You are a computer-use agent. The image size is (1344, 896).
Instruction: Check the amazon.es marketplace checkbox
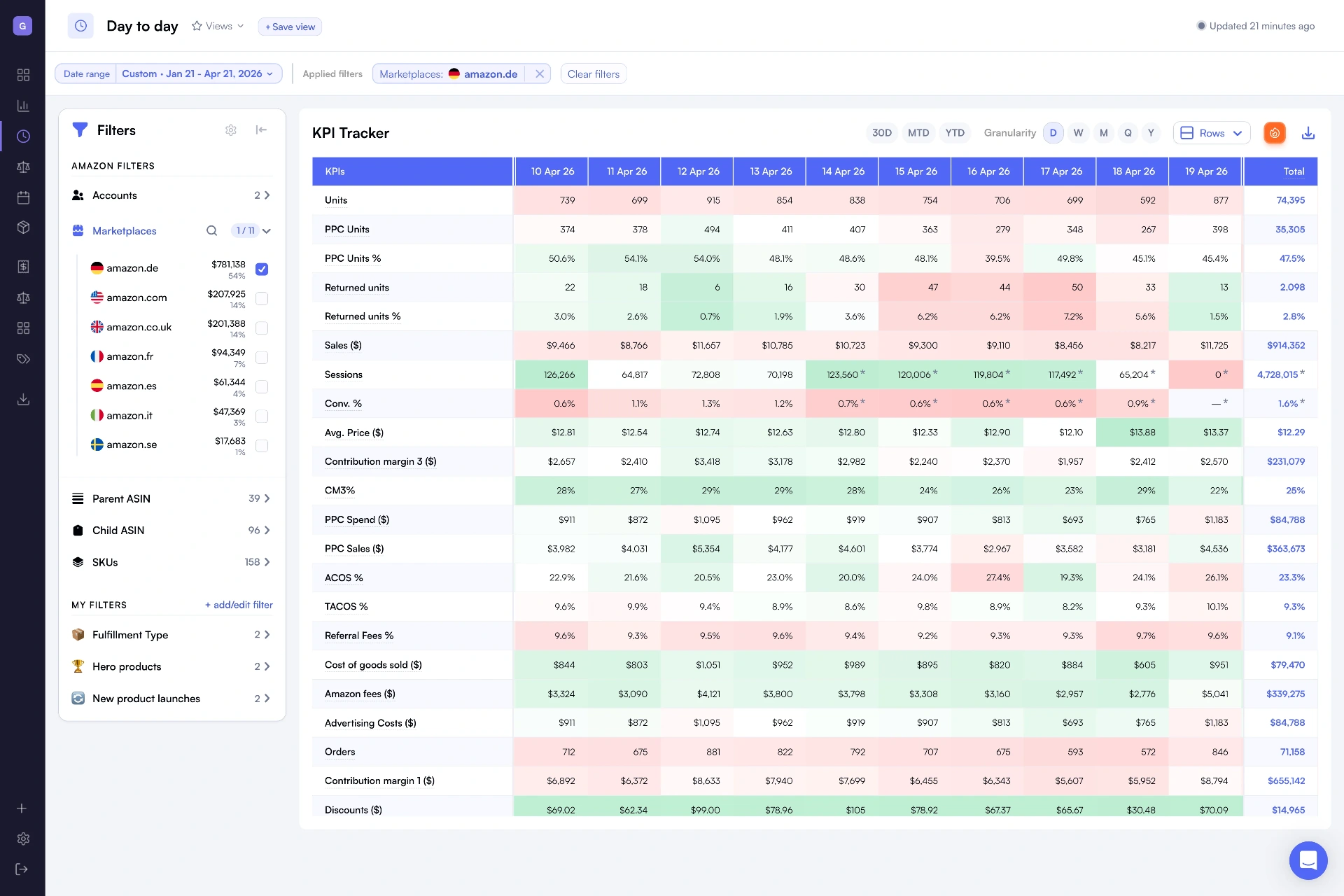pos(262,387)
